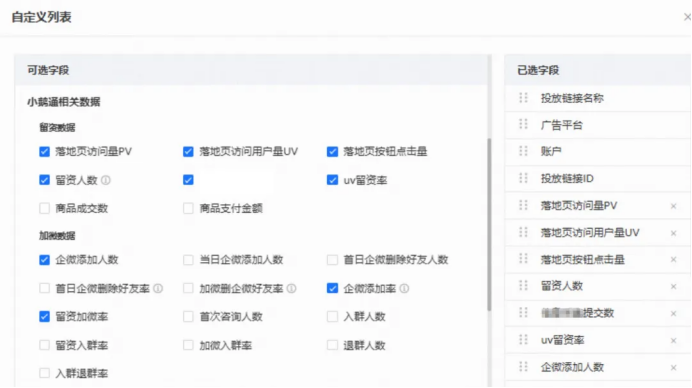Grab drag handle of selected 落地页访问用户量UV row
The height and width of the screenshot is (388, 692).
[x=523, y=232]
